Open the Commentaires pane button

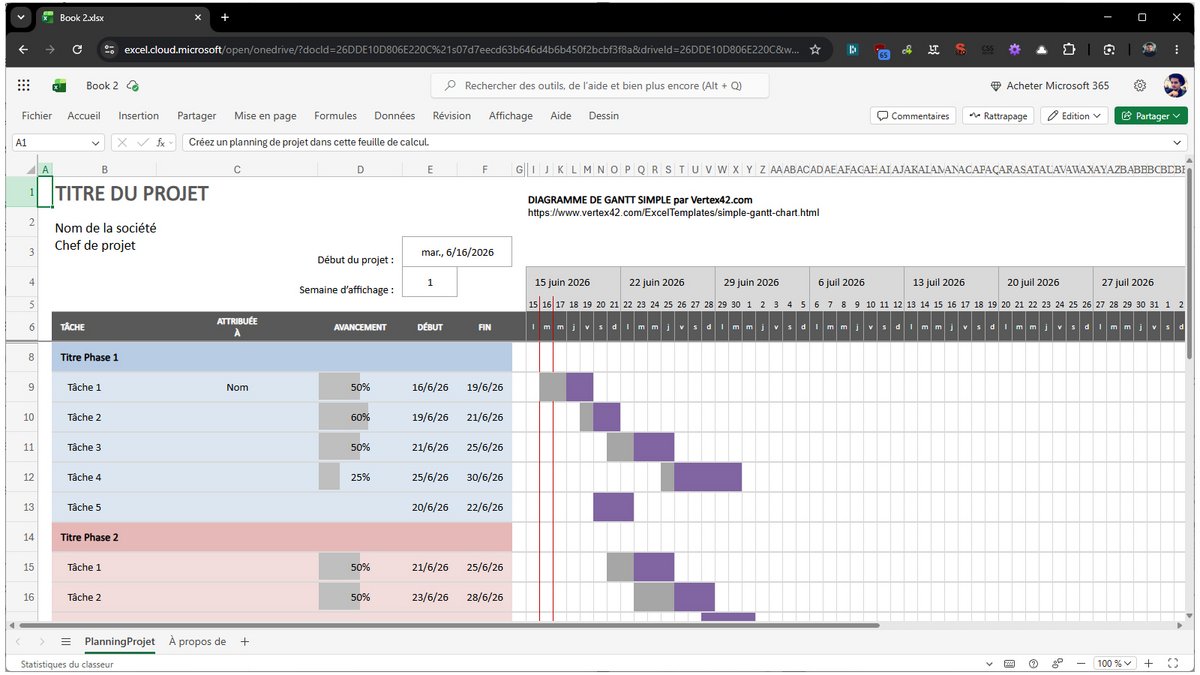coord(913,116)
